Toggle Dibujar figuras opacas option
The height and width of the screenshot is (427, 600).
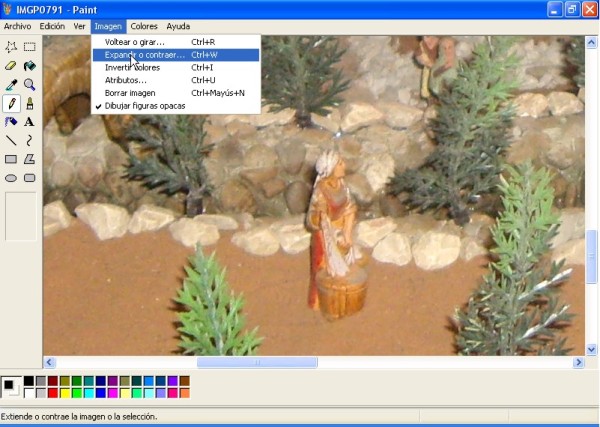coord(145,105)
